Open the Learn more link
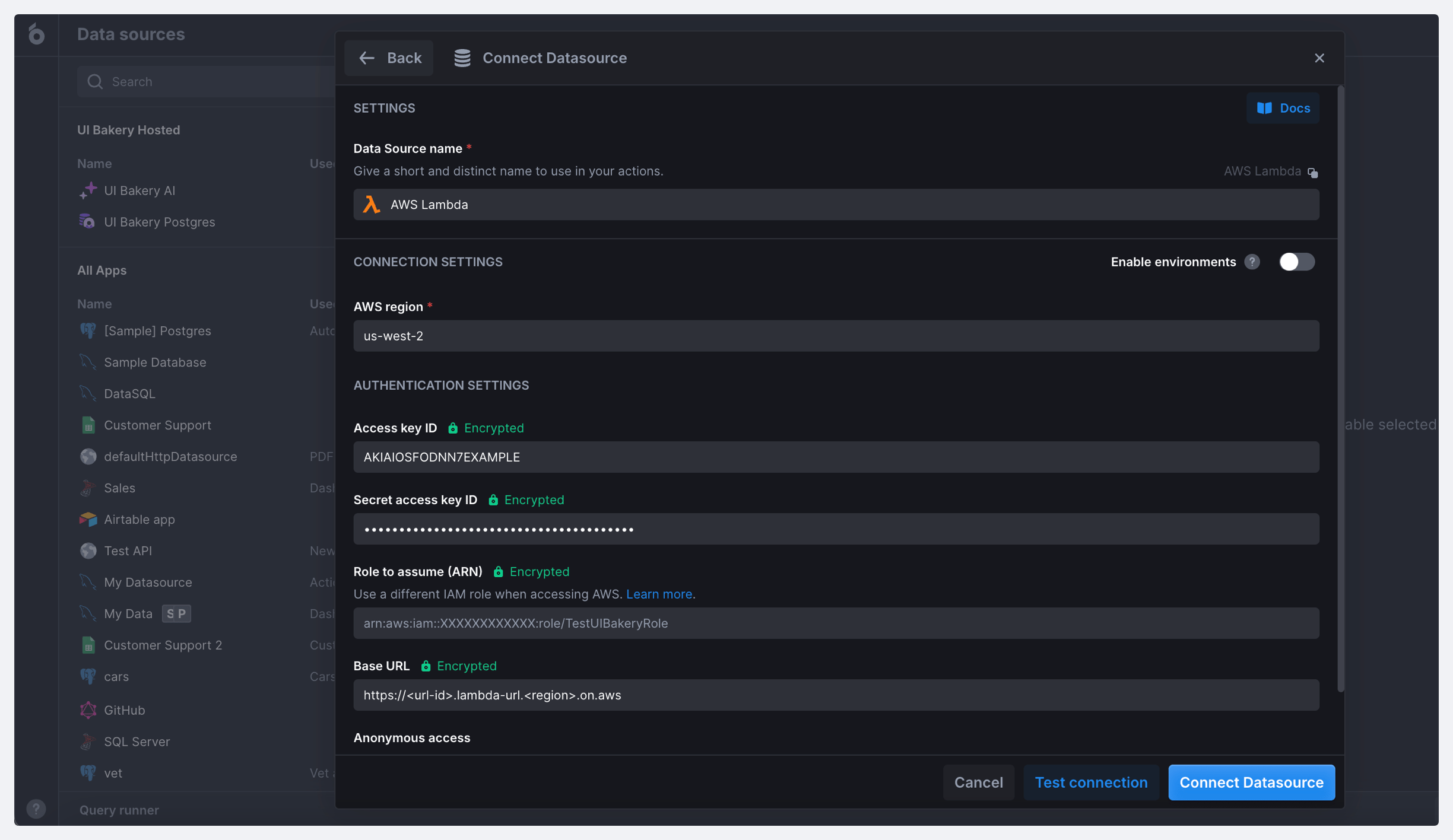The image size is (1453, 840). (659, 594)
